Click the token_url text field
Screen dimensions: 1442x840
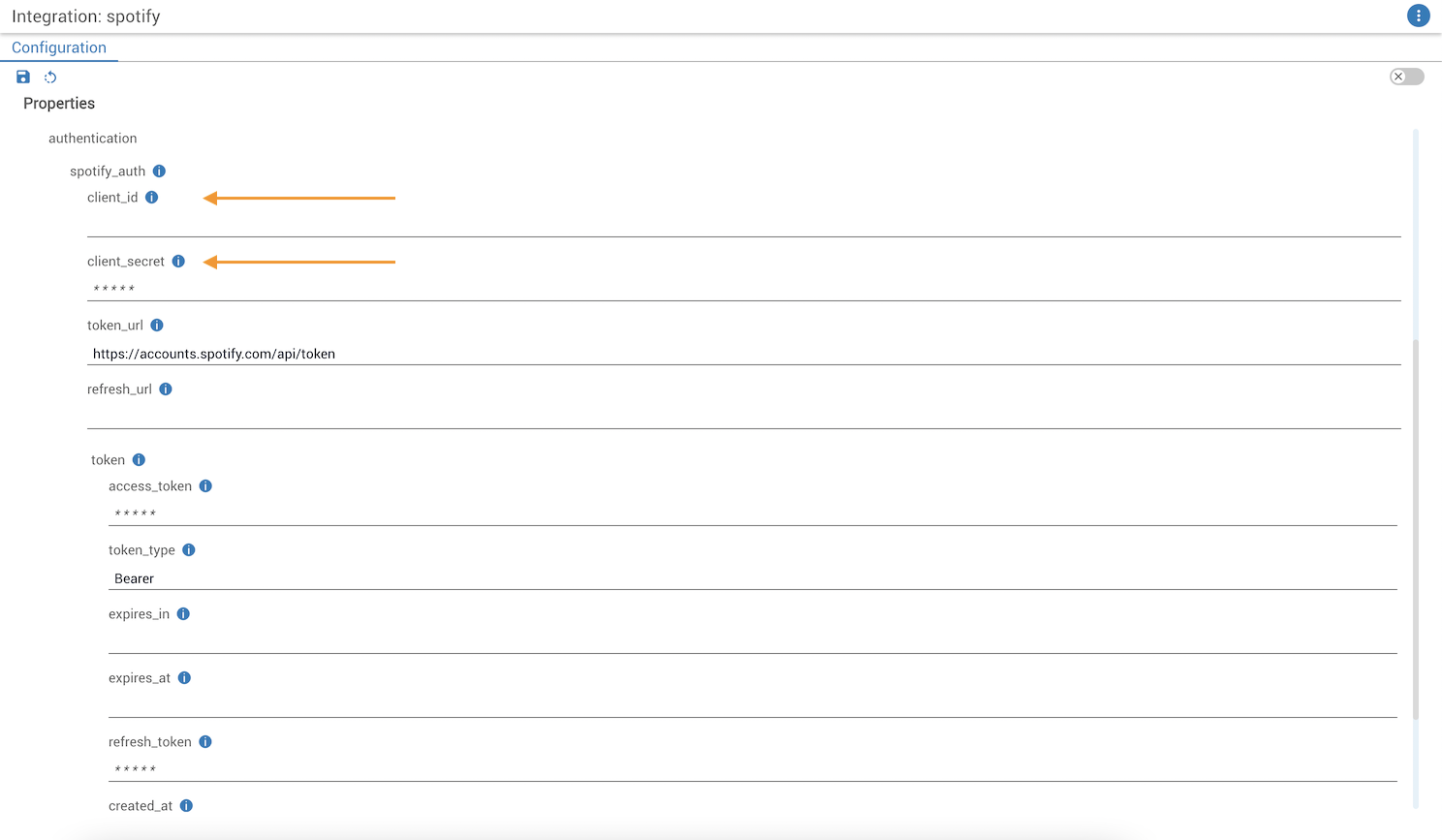point(743,354)
